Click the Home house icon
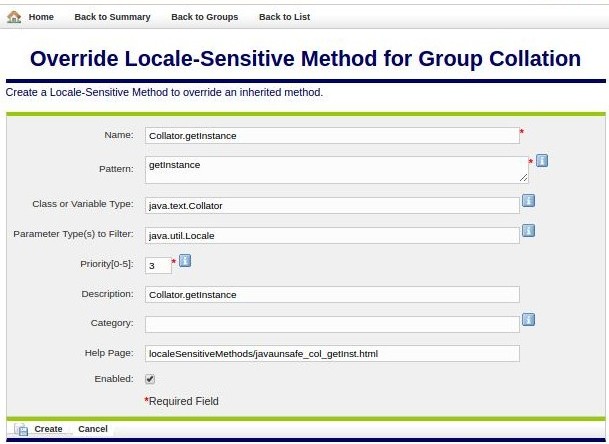This screenshot has width=609, height=444. 14,17
